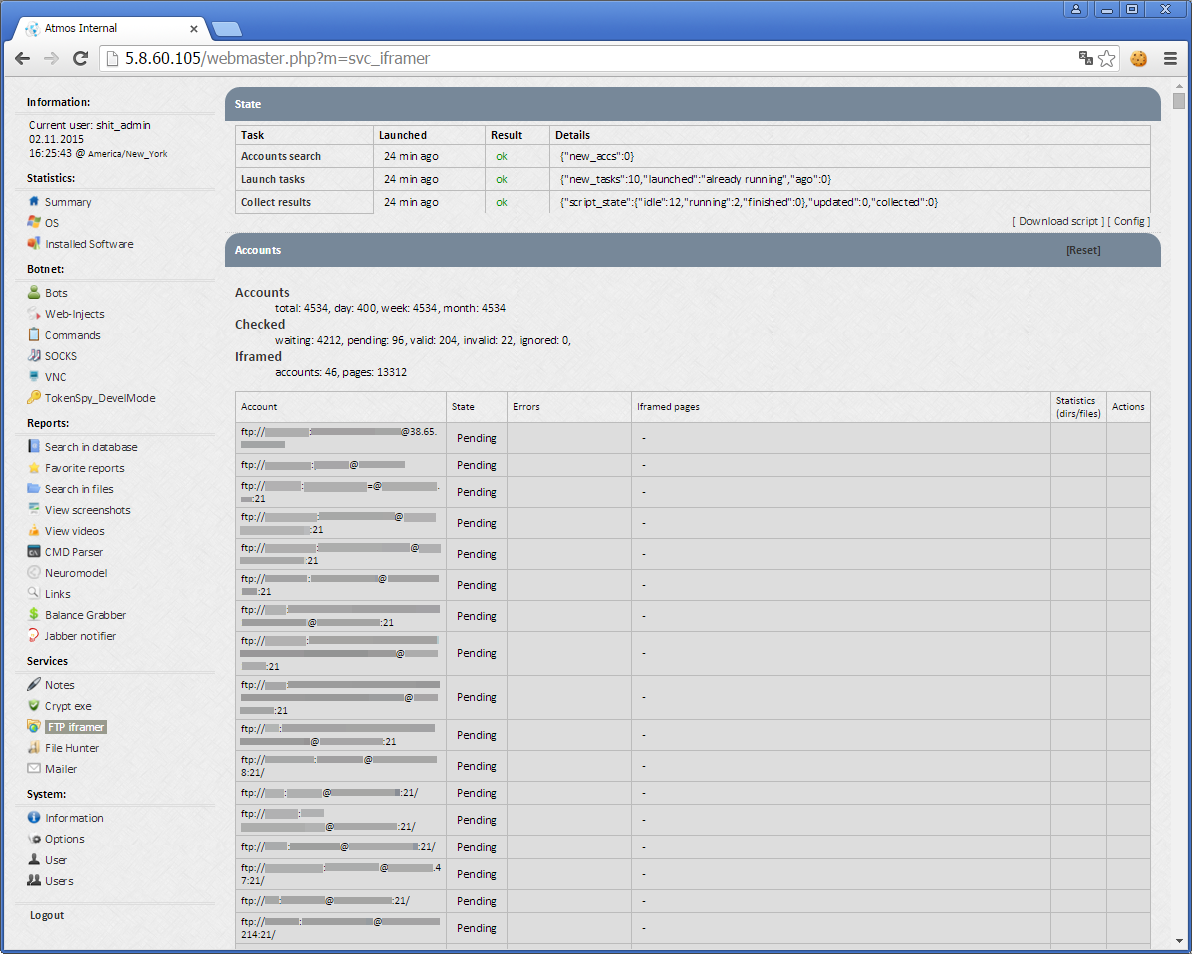Open the Summary statistics page
This screenshot has width=1192, height=954.
click(x=68, y=202)
